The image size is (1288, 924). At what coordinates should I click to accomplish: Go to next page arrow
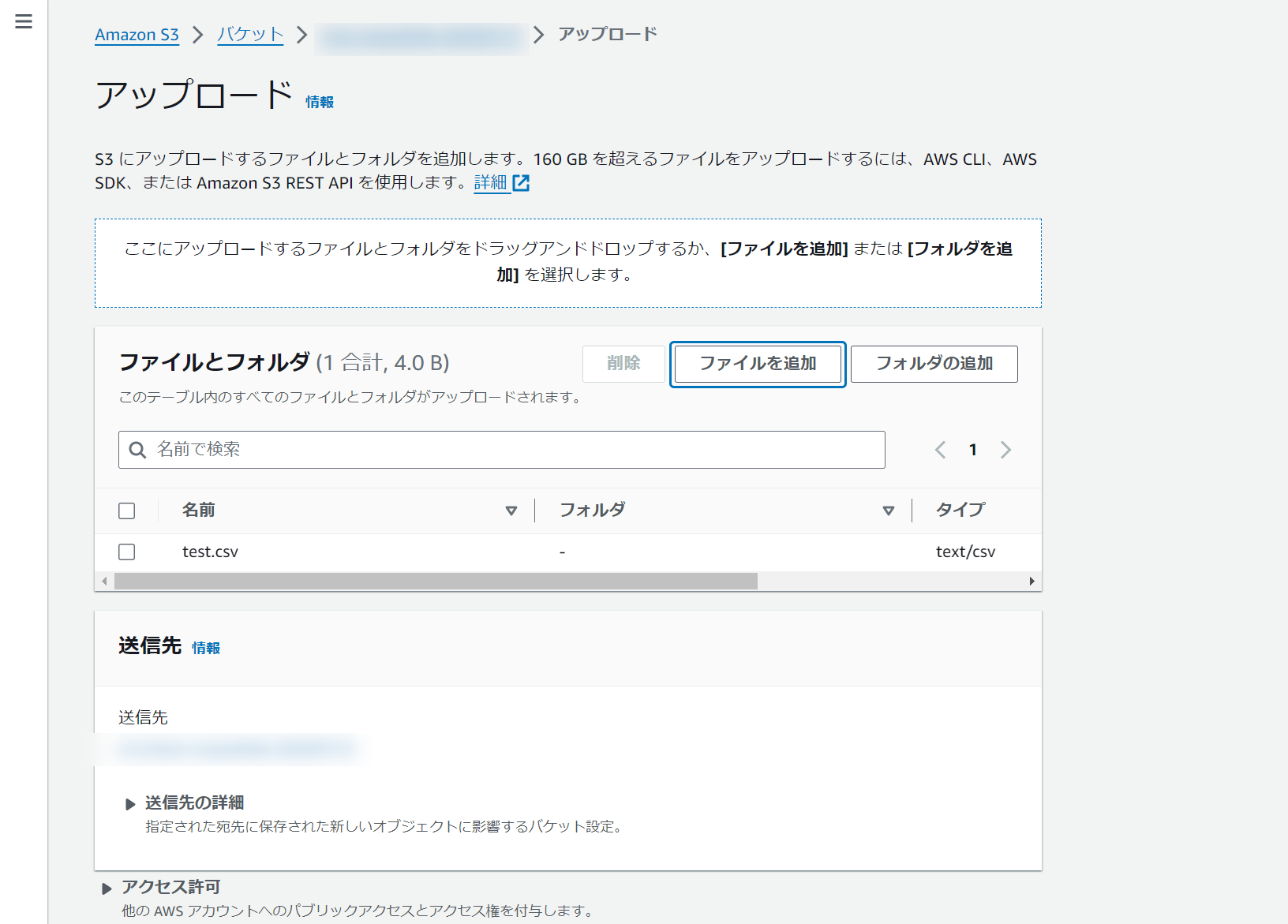point(1005,450)
